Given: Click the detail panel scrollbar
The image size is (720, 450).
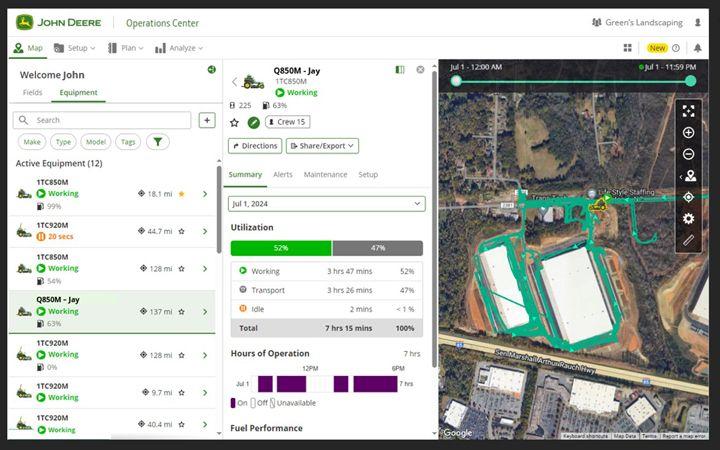Looking at the screenshot, I should click(x=434, y=220).
